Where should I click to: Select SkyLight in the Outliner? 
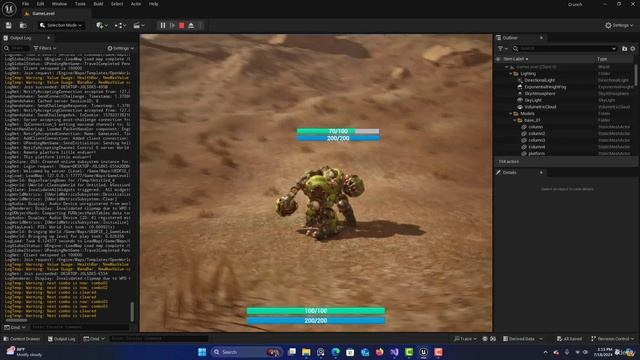[x=533, y=100]
